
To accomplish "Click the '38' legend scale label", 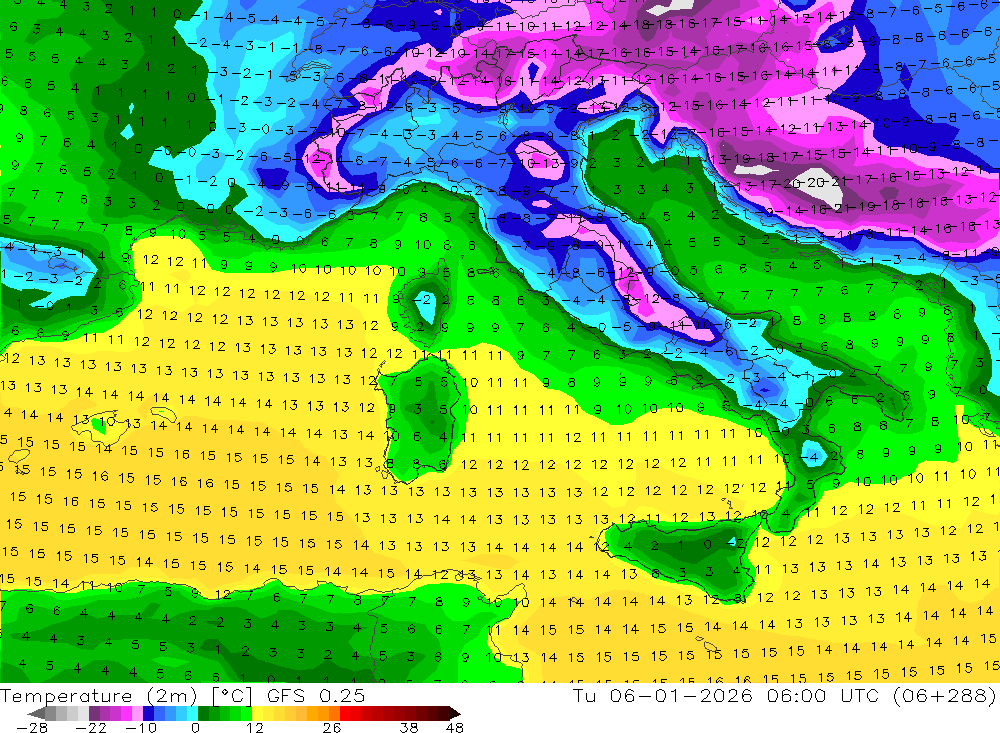I will [x=408, y=728].
